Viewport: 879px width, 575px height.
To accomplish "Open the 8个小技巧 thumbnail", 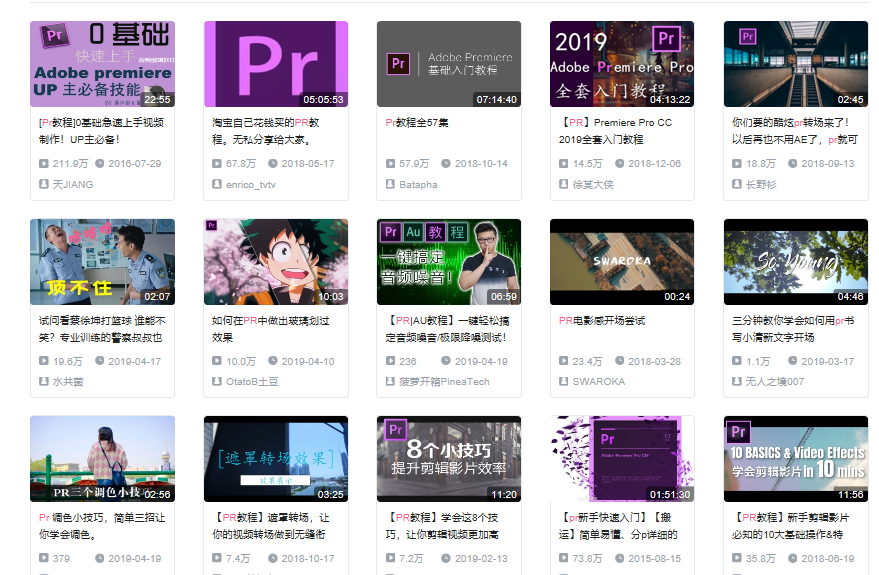I will pyautogui.click(x=449, y=459).
